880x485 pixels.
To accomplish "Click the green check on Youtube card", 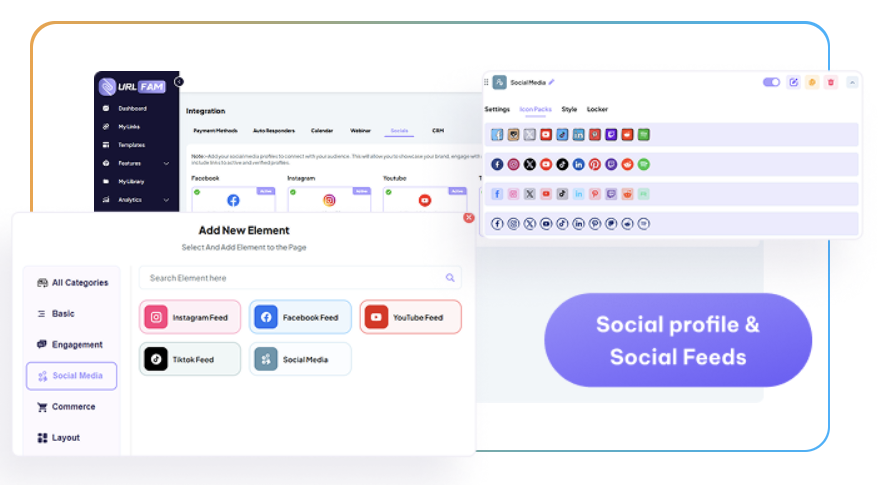I will [x=388, y=192].
